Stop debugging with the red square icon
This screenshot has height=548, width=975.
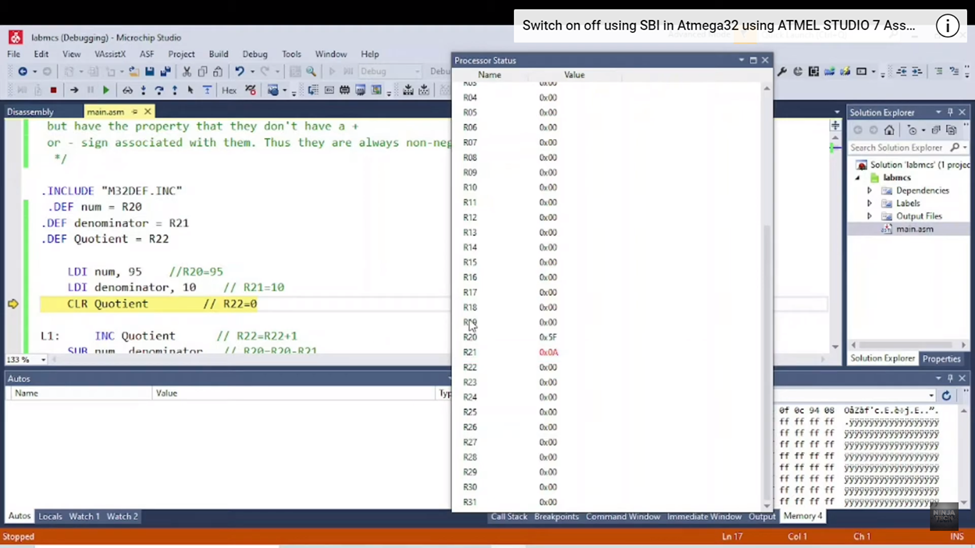click(53, 90)
